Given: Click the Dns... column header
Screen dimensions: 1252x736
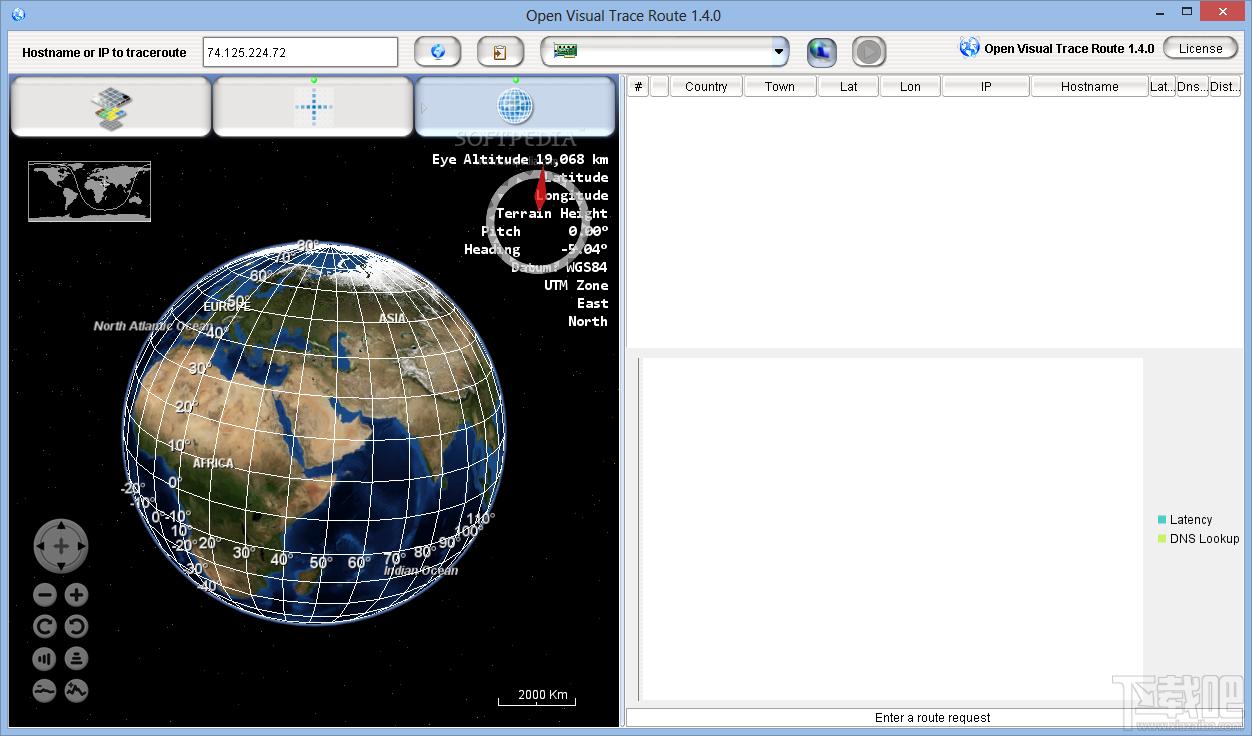Looking at the screenshot, I should [x=1192, y=87].
